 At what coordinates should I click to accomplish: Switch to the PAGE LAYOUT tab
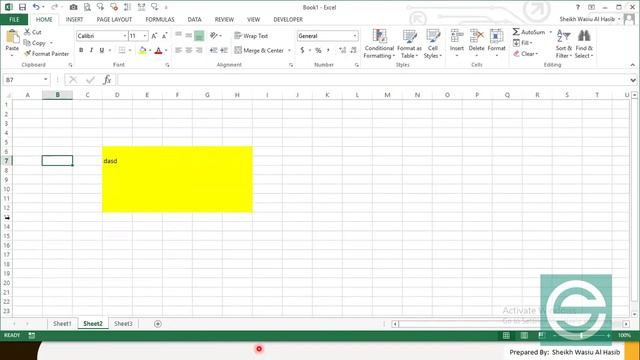[114, 19]
